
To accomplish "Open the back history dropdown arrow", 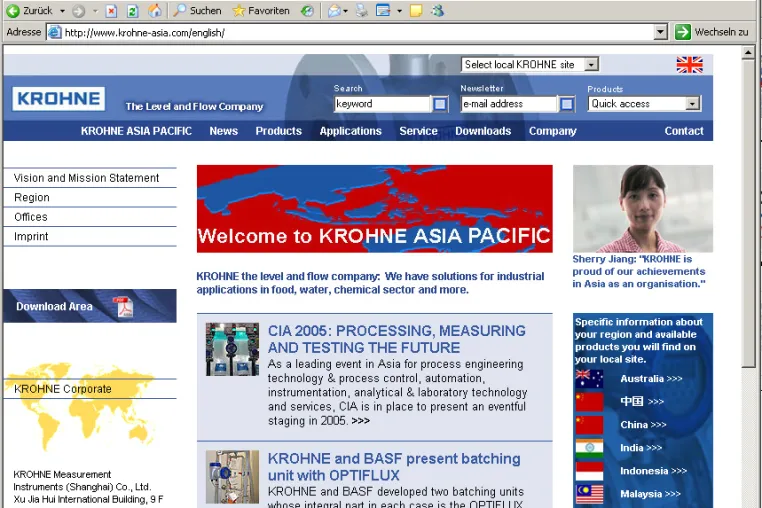I will click(62, 11).
